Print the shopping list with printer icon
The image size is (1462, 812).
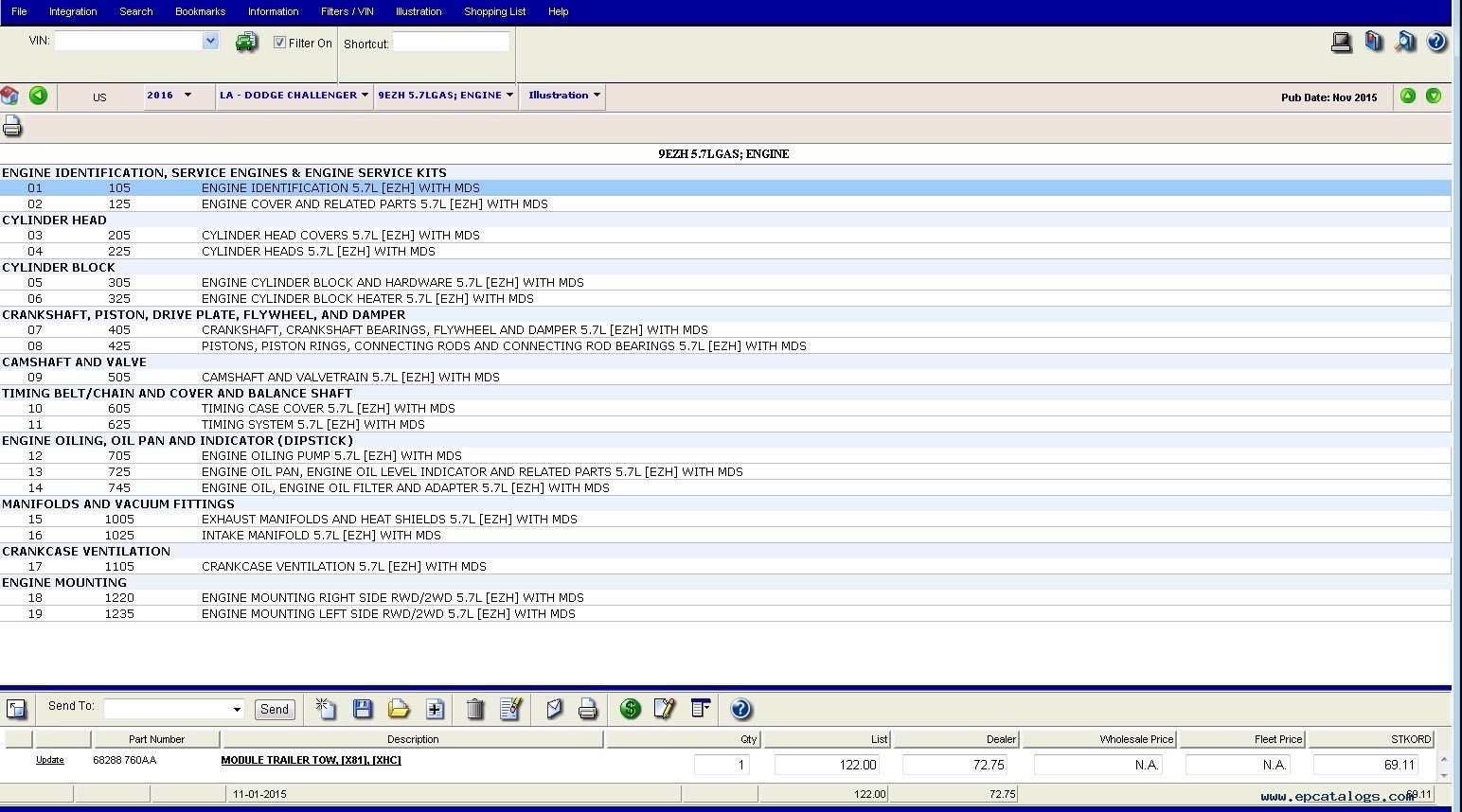(x=588, y=708)
